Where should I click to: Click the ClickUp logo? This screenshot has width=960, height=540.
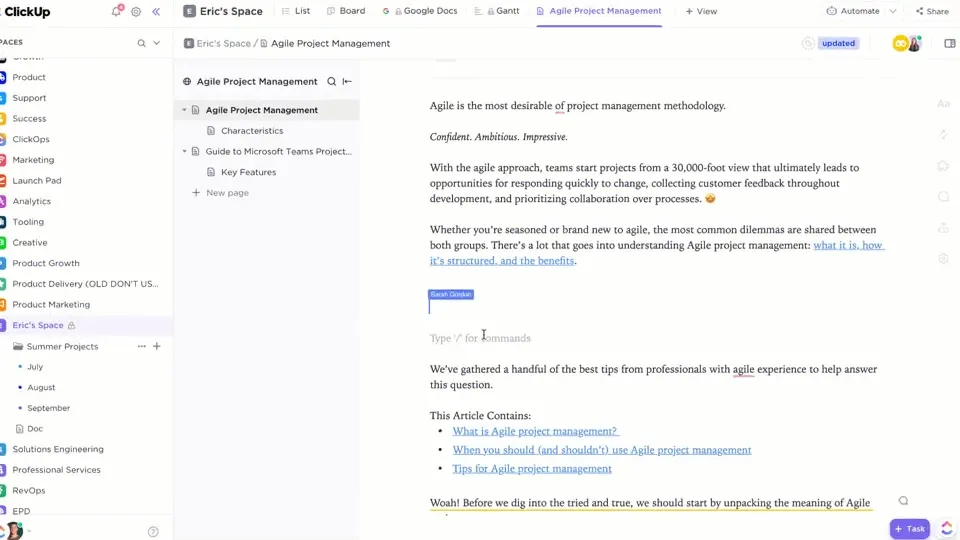pyautogui.click(x=25, y=12)
